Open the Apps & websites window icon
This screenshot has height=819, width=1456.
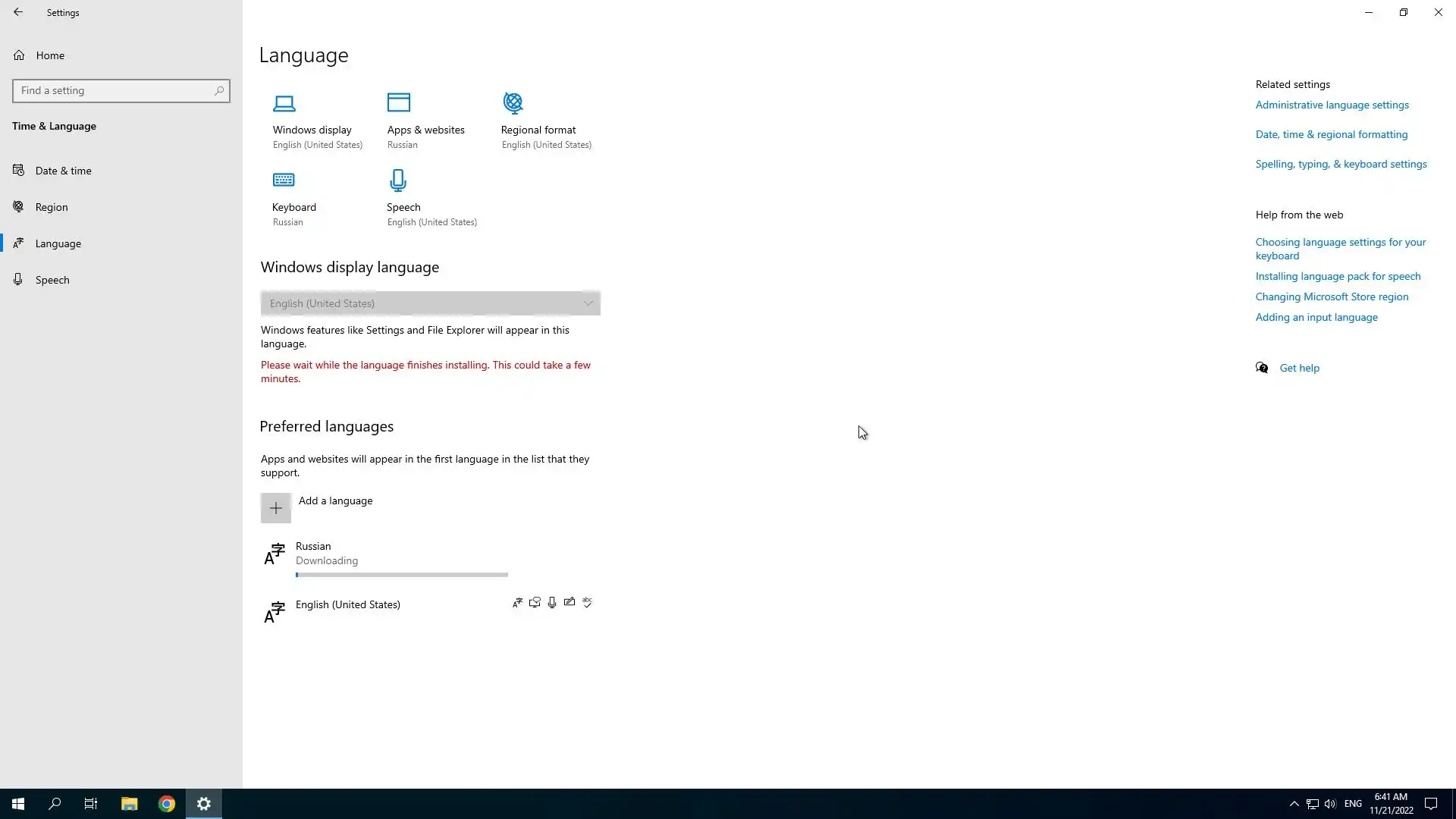click(x=399, y=102)
